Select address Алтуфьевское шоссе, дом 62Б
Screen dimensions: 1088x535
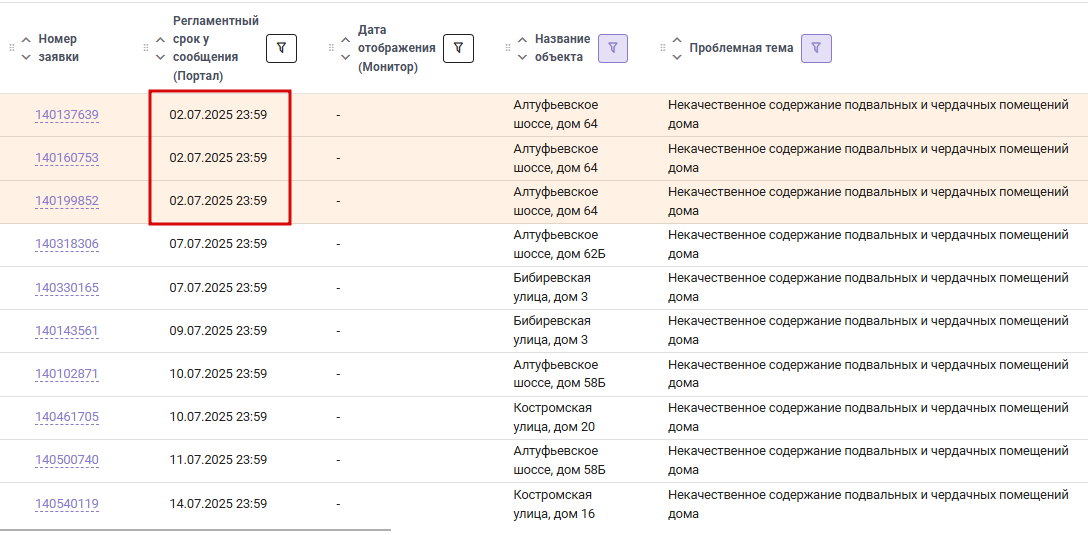pos(559,244)
